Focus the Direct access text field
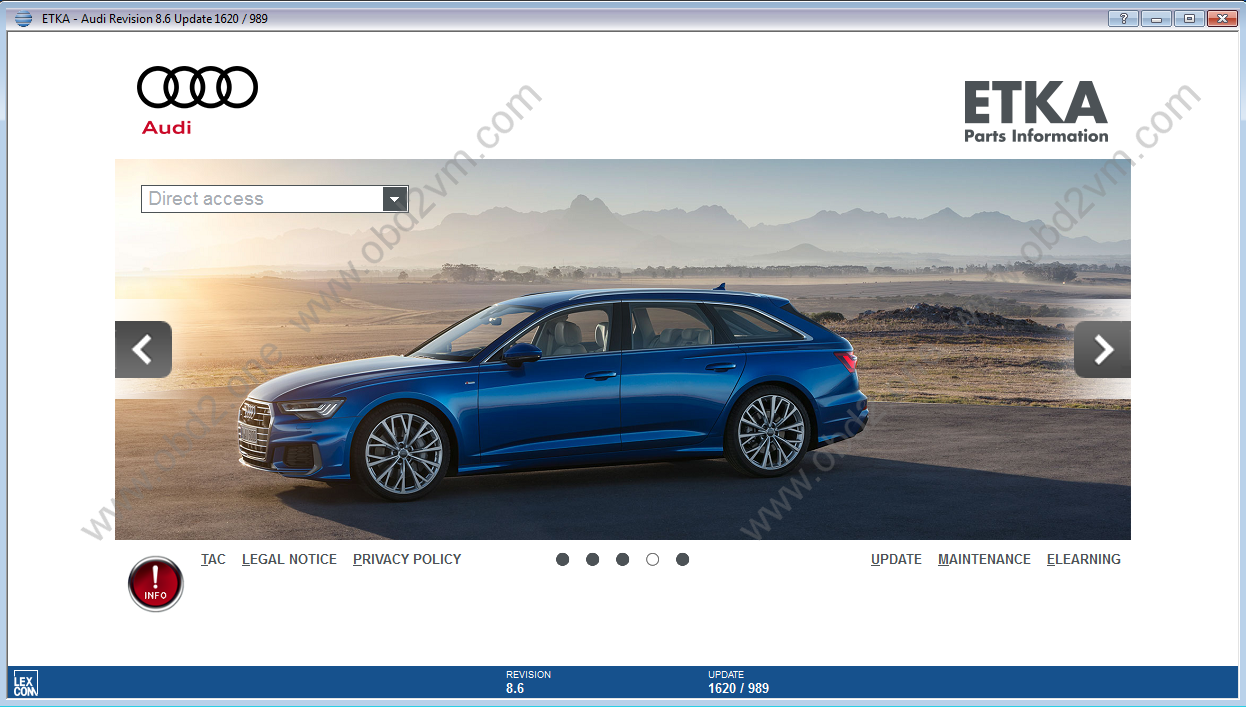This screenshot has width=1246, height=707. click(x=262, y=199)
